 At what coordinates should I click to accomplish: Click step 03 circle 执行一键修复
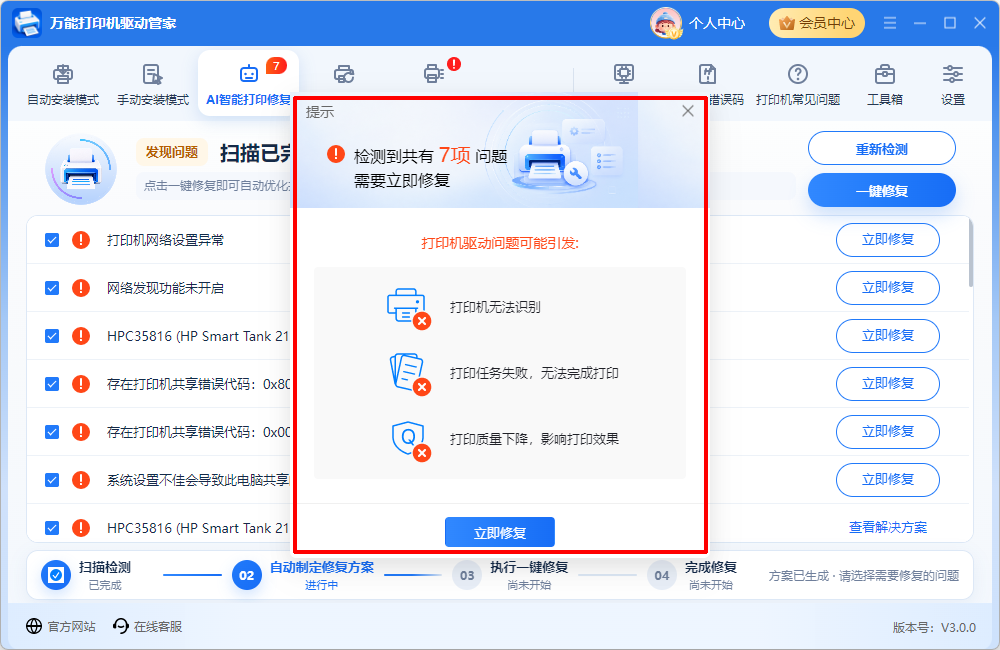click(467, 575)
